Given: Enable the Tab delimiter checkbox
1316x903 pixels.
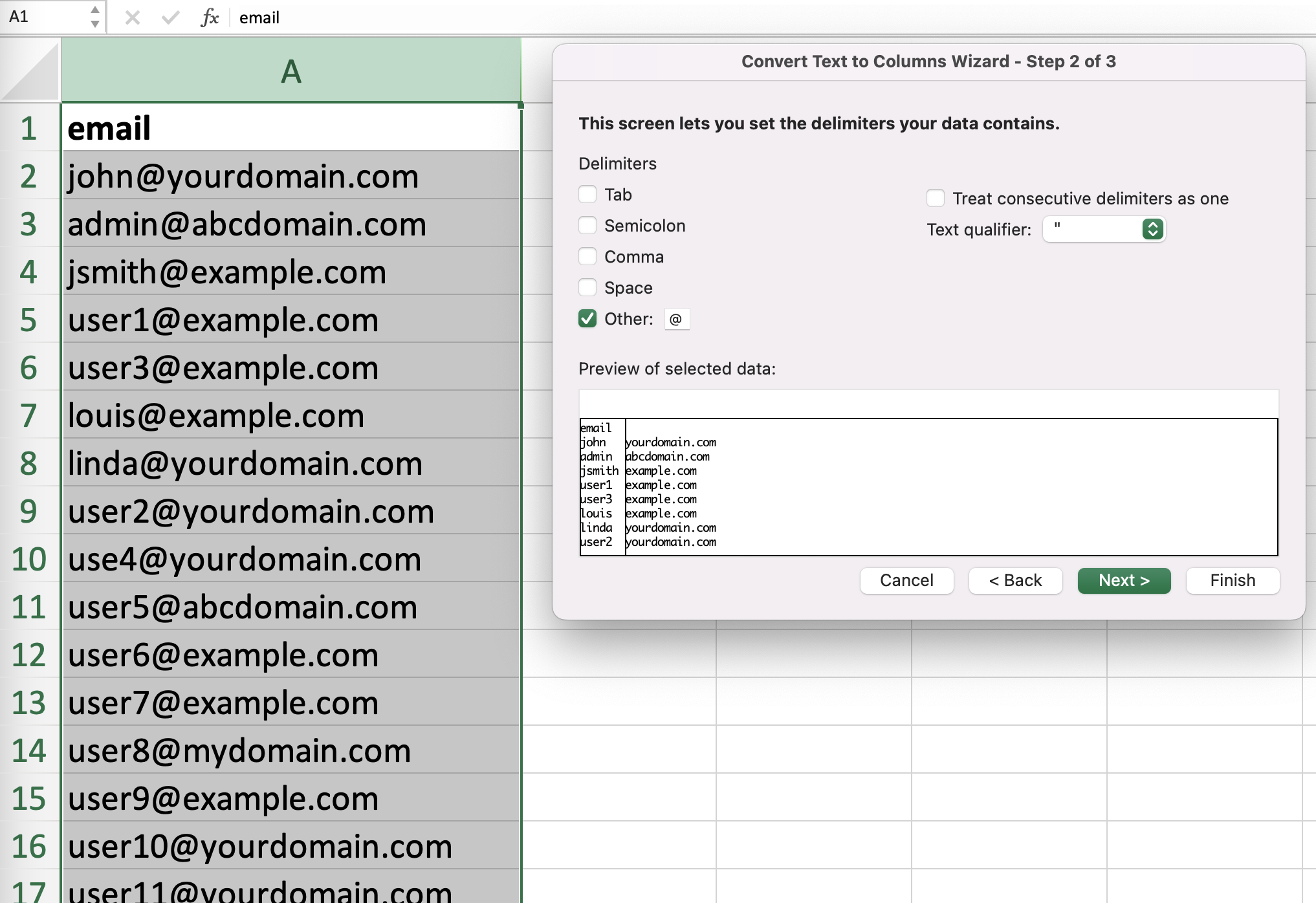Looking at the screenshot, I should [587, 194].
